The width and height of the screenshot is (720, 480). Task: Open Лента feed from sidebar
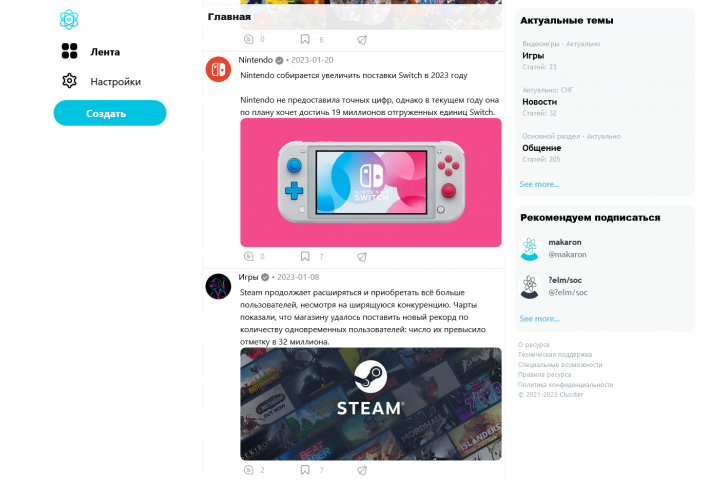(91, 51)
